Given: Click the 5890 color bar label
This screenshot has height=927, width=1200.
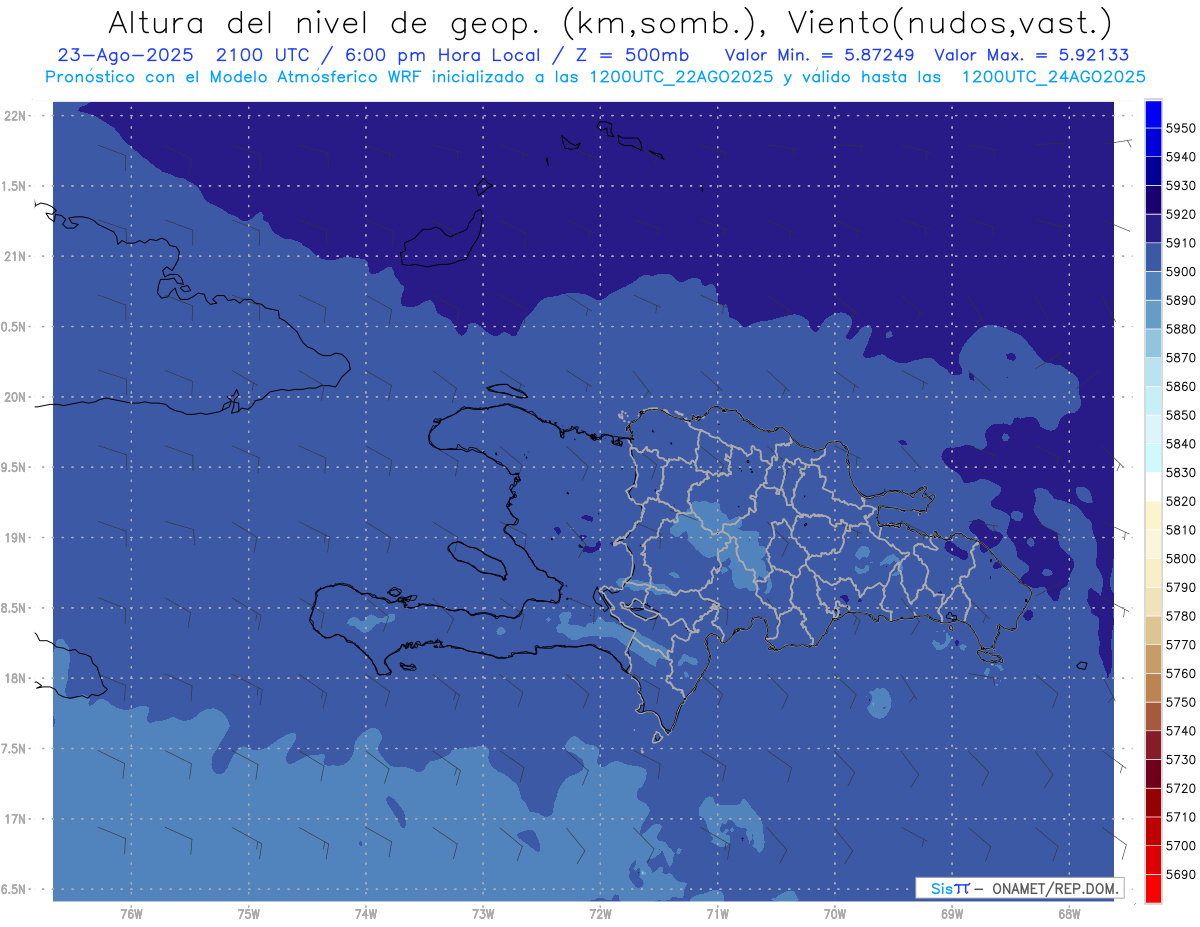Looking at the screenshot, I should pos(1180,300).
